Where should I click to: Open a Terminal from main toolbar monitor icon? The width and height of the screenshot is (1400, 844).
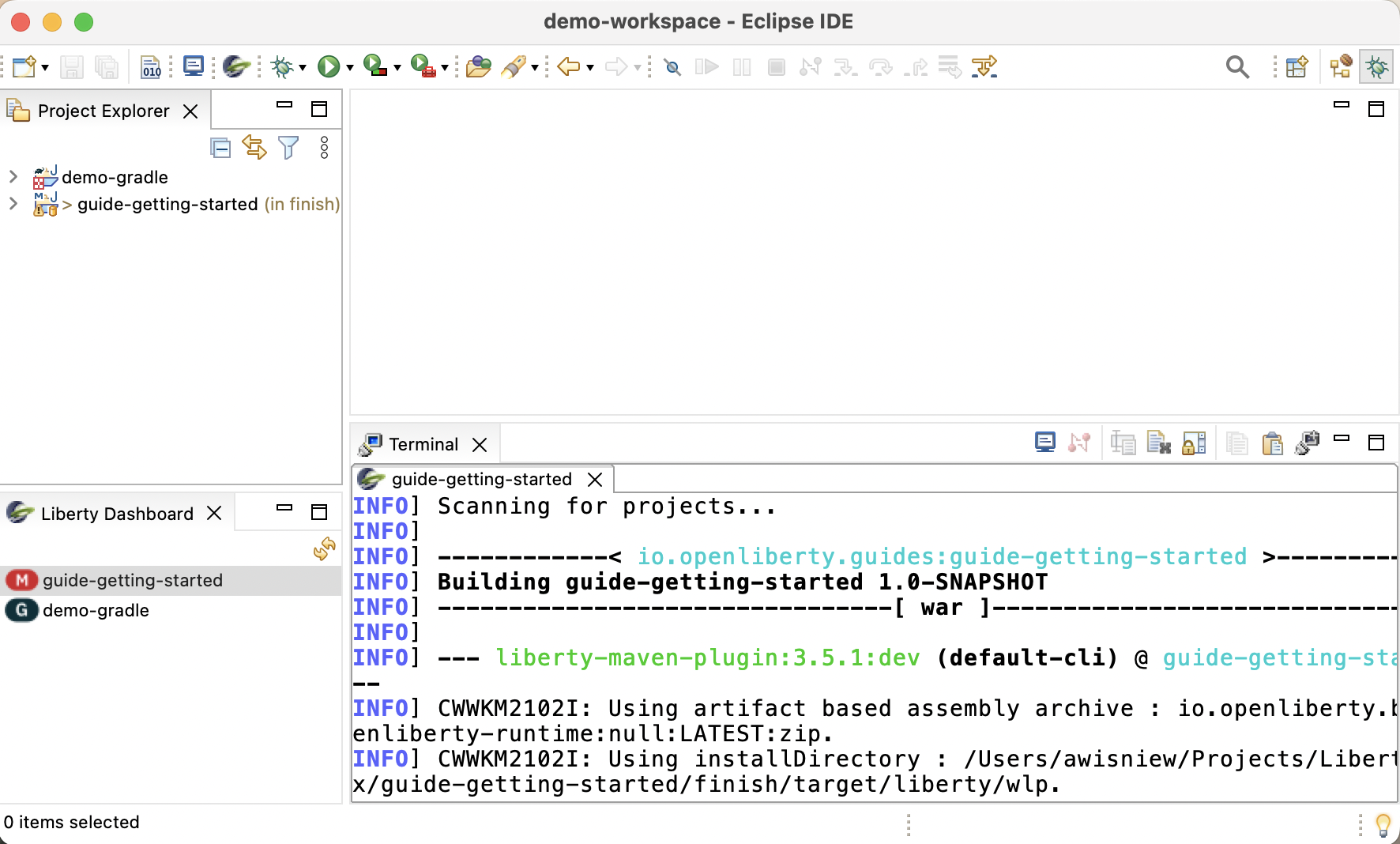tap(194, 66)
